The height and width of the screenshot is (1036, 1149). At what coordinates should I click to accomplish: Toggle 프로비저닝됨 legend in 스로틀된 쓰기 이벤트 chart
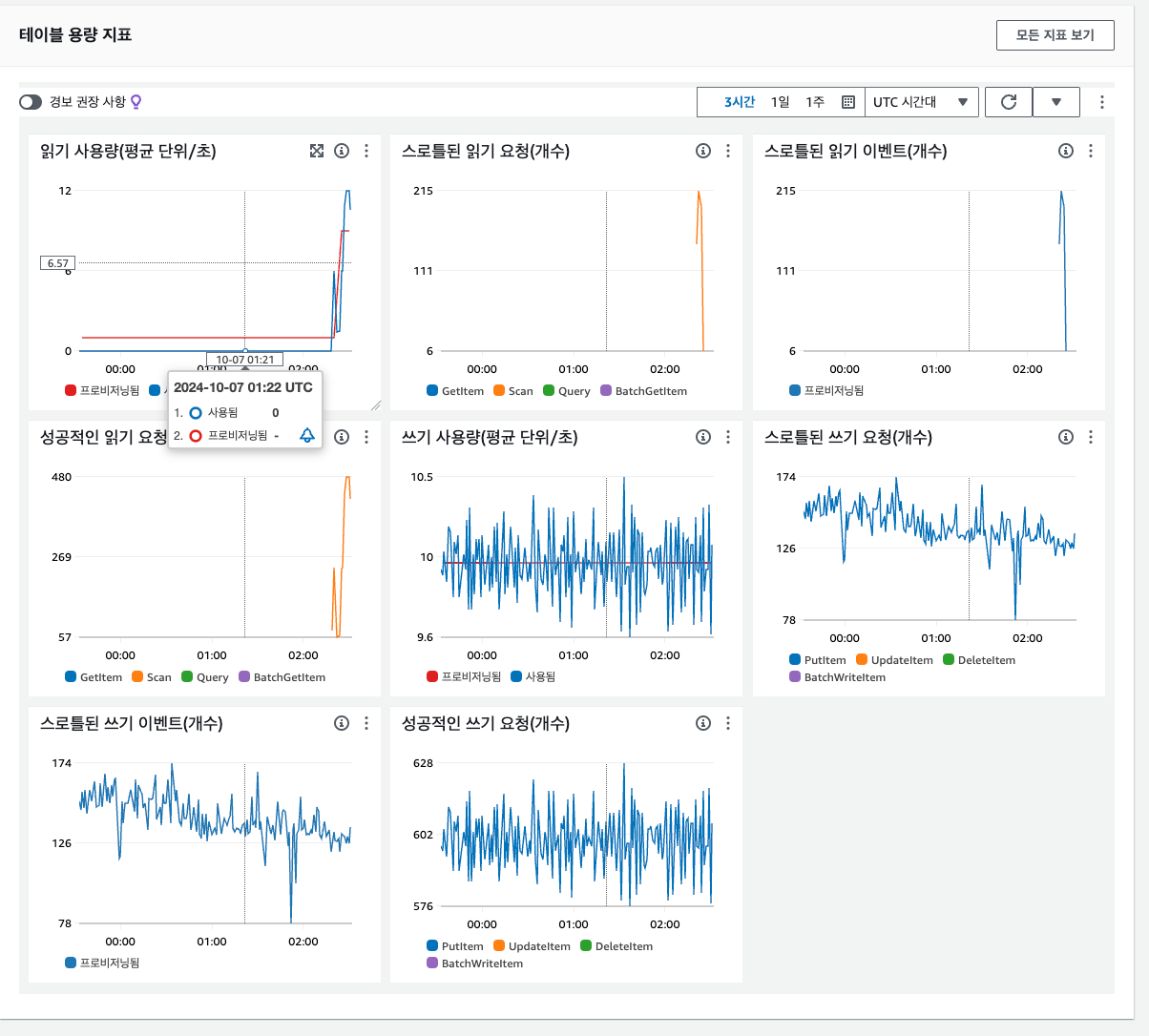click(102, 963)
